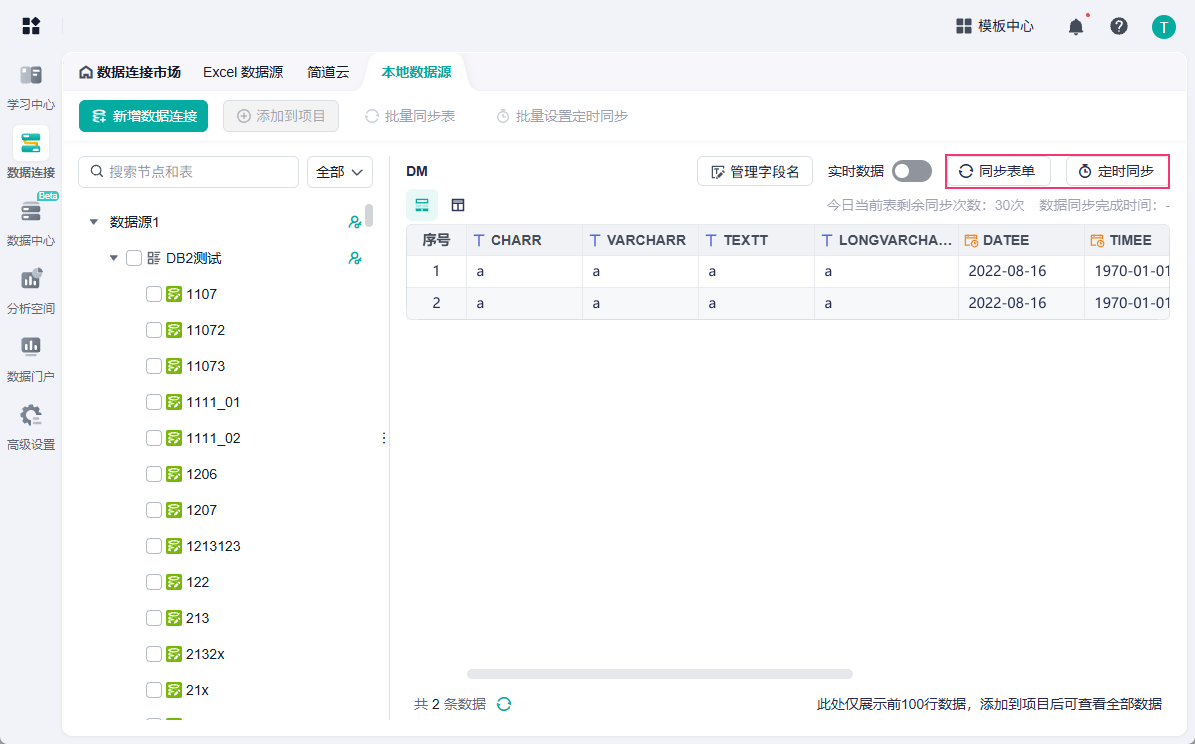The image size is (1195, 744).
Task: Check the 213 table checkbox
Action: (153, 617)
